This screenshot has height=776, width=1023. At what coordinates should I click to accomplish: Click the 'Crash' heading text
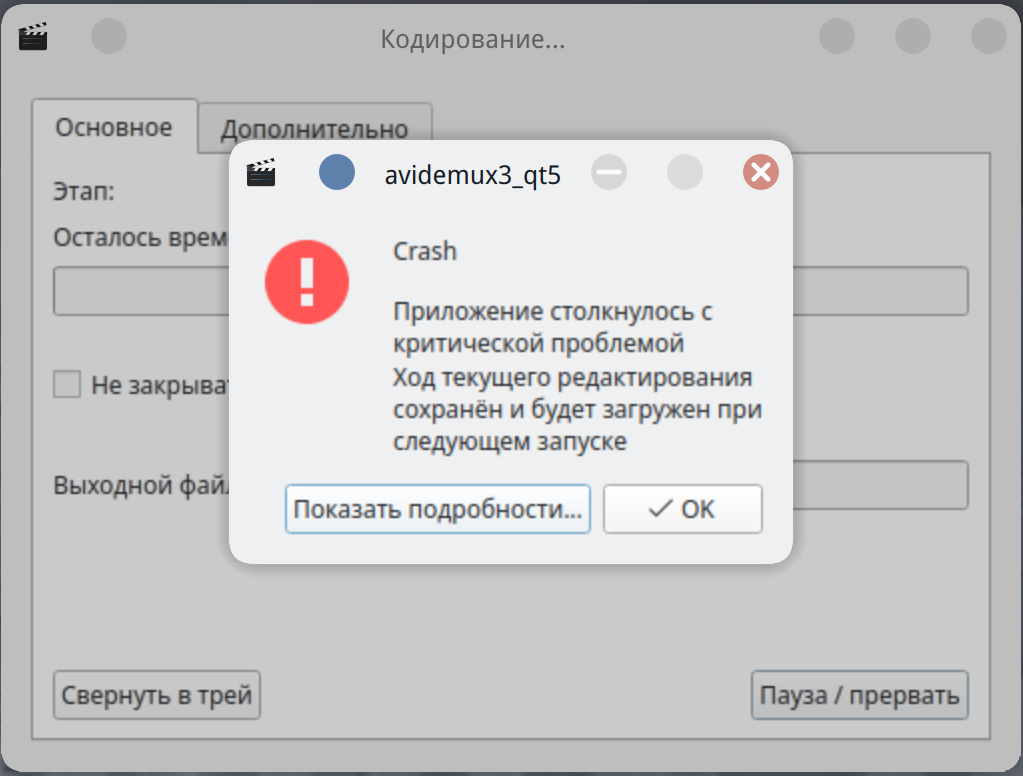425,251
